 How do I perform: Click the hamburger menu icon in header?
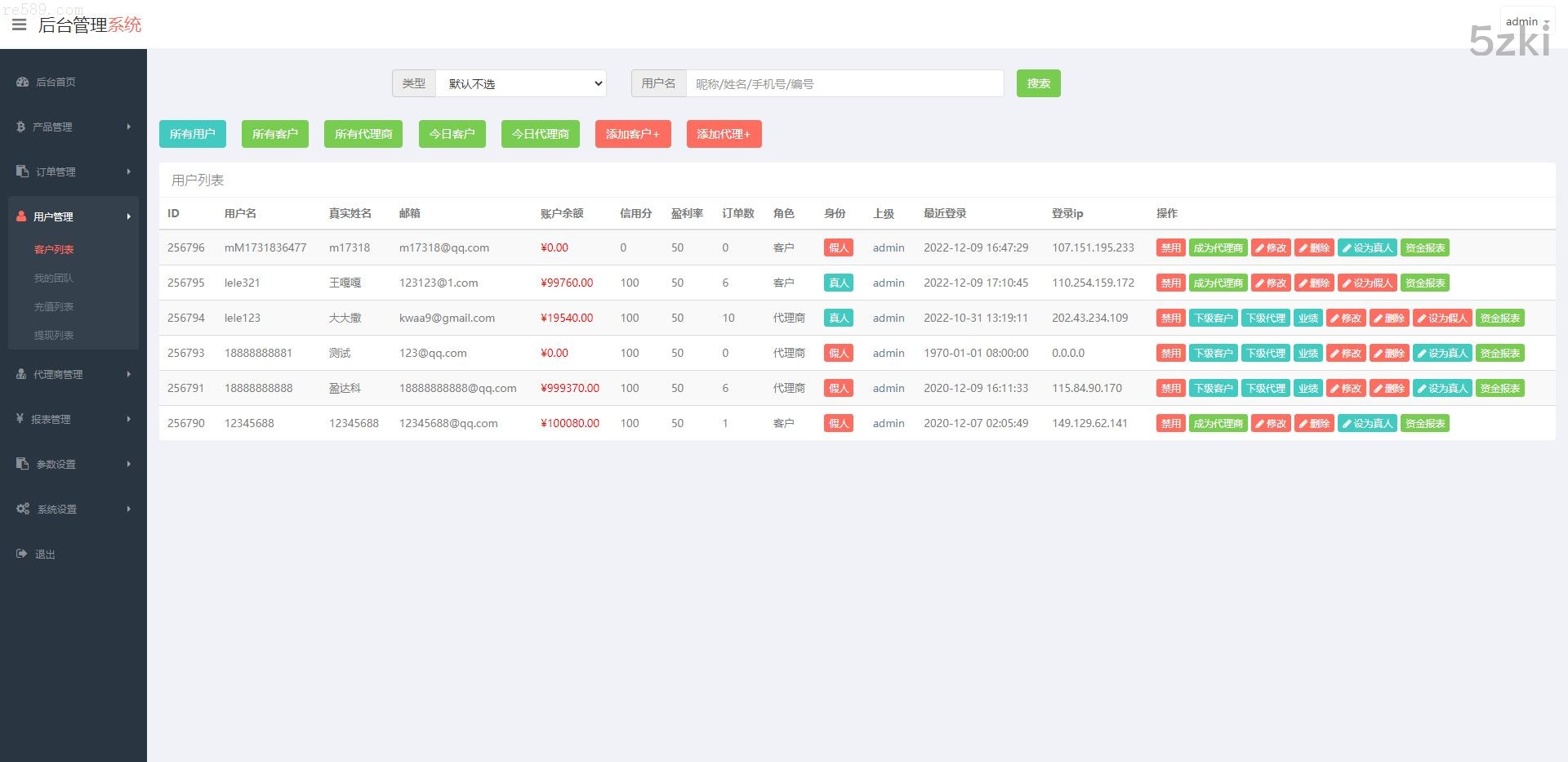pos(20,25)
